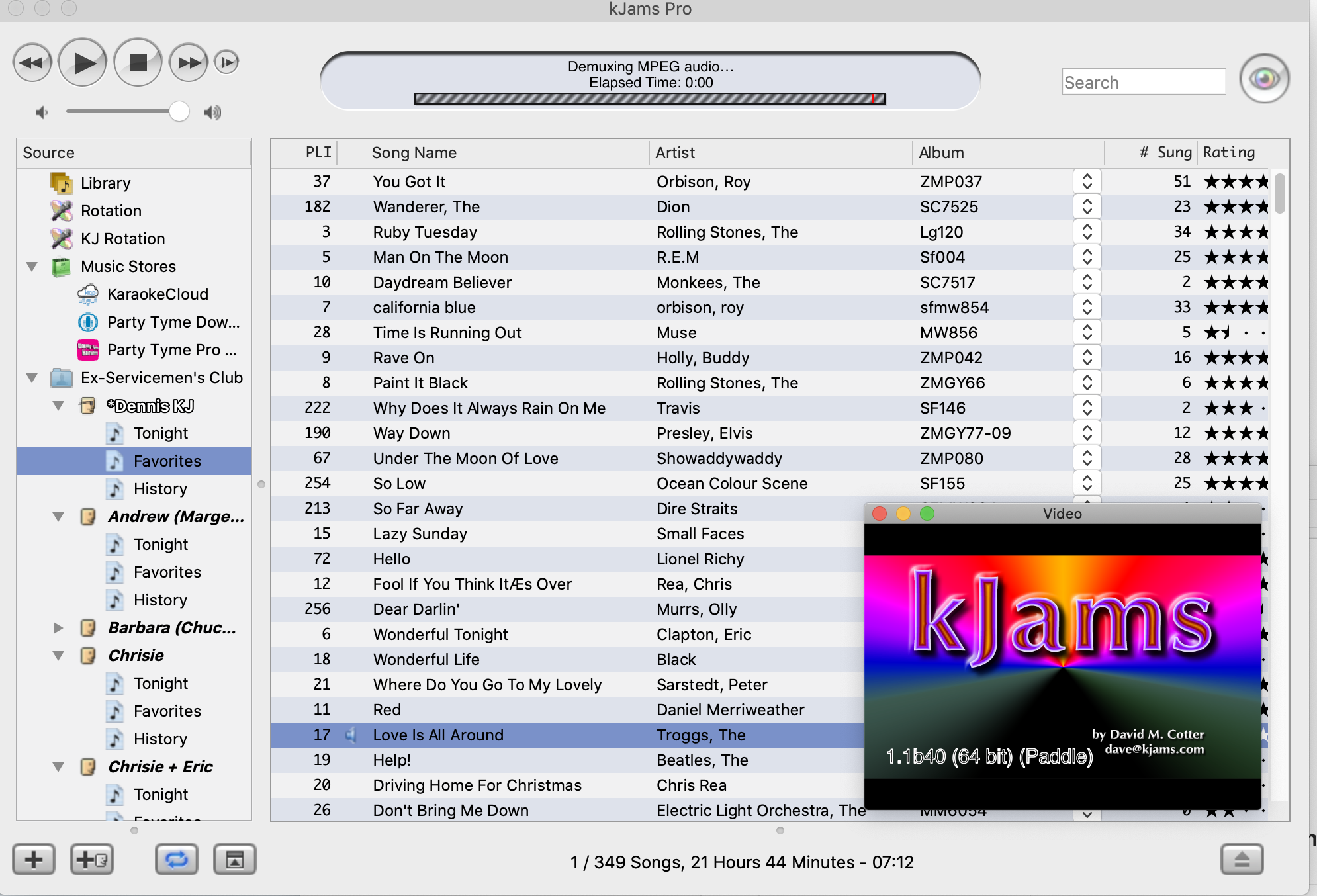1317x896 pixels.
Task: Toggle the blue repeat loop button
Action: pyautogui.click(x=176, y=860)
